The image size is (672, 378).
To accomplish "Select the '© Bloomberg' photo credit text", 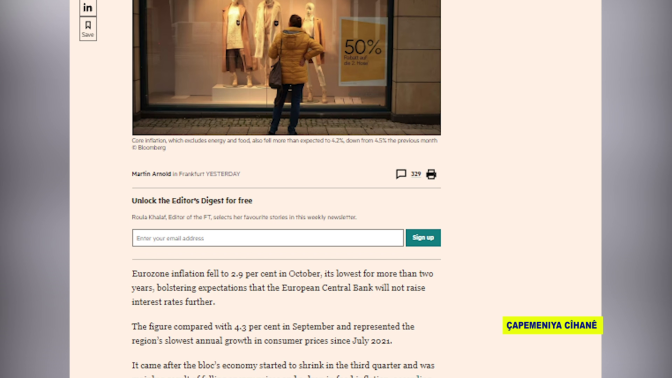I will pos(149,148).
